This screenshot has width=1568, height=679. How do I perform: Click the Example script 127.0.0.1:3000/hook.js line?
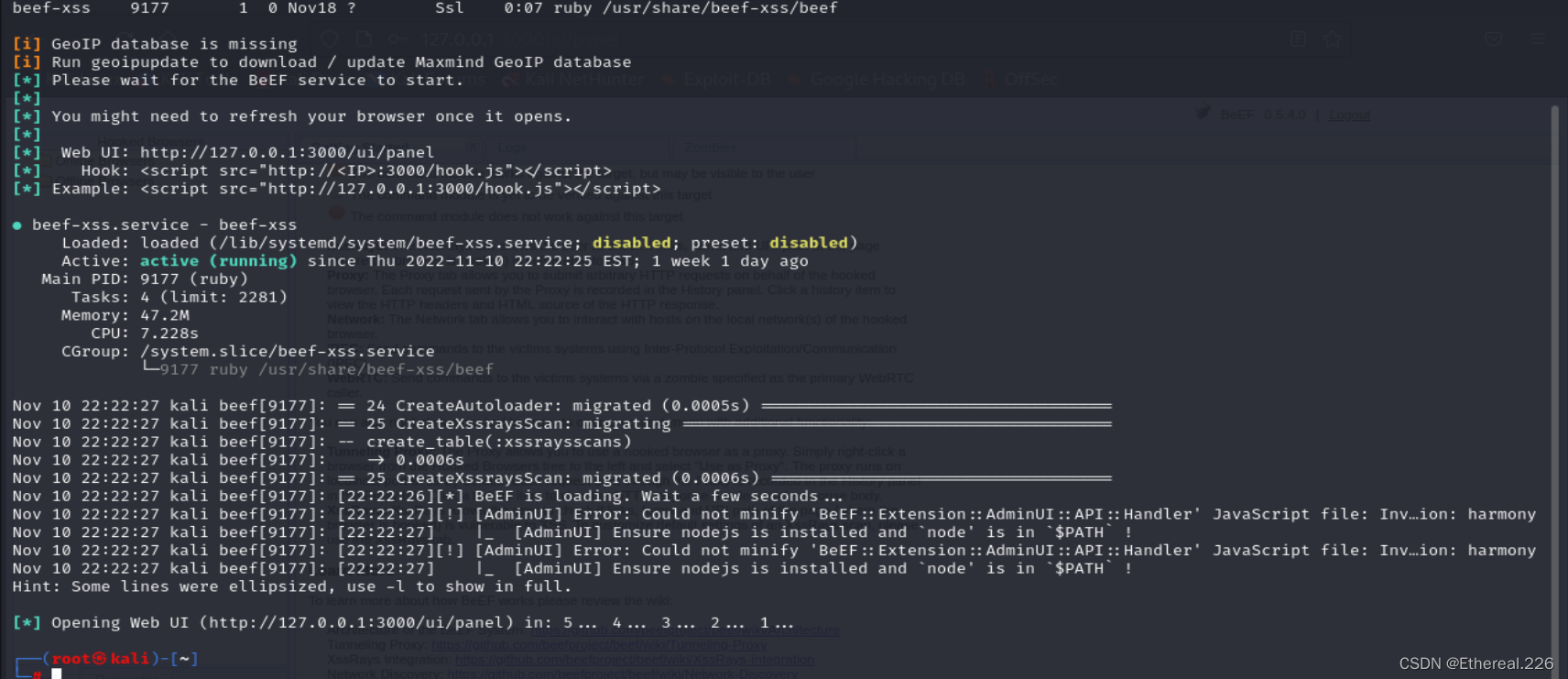[336, 189]
